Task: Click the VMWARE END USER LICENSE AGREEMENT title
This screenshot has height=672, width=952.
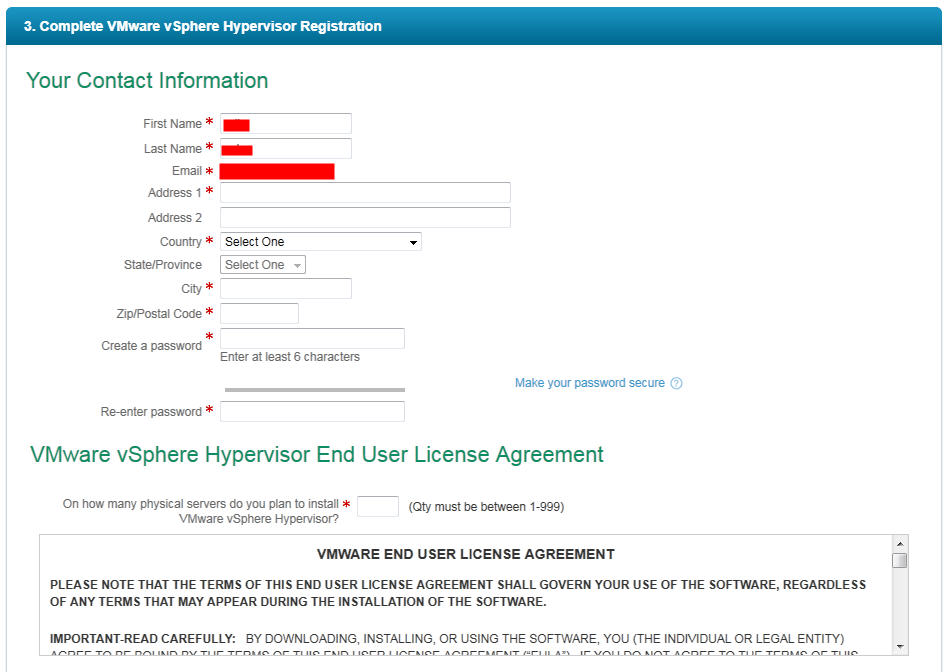Action: pos(466,554)
